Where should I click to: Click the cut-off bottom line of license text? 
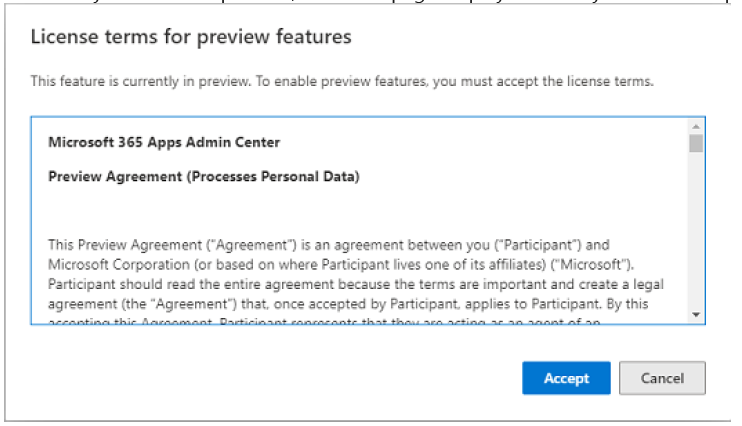point(324,321)
